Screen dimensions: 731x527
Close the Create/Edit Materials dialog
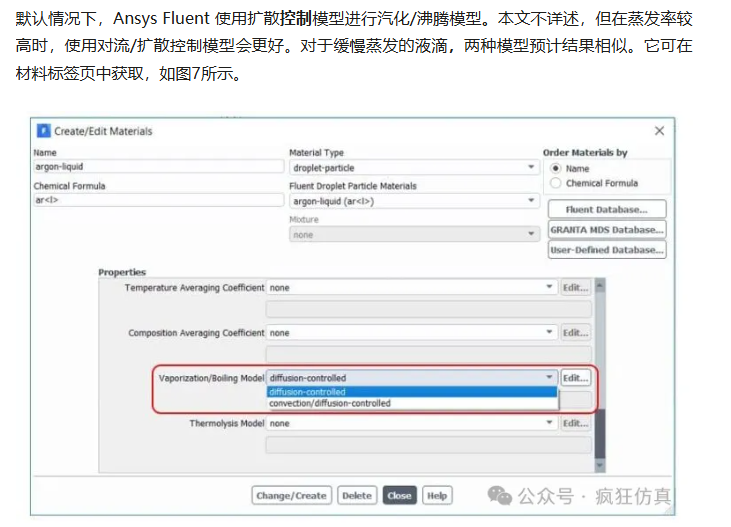[659, 131]
